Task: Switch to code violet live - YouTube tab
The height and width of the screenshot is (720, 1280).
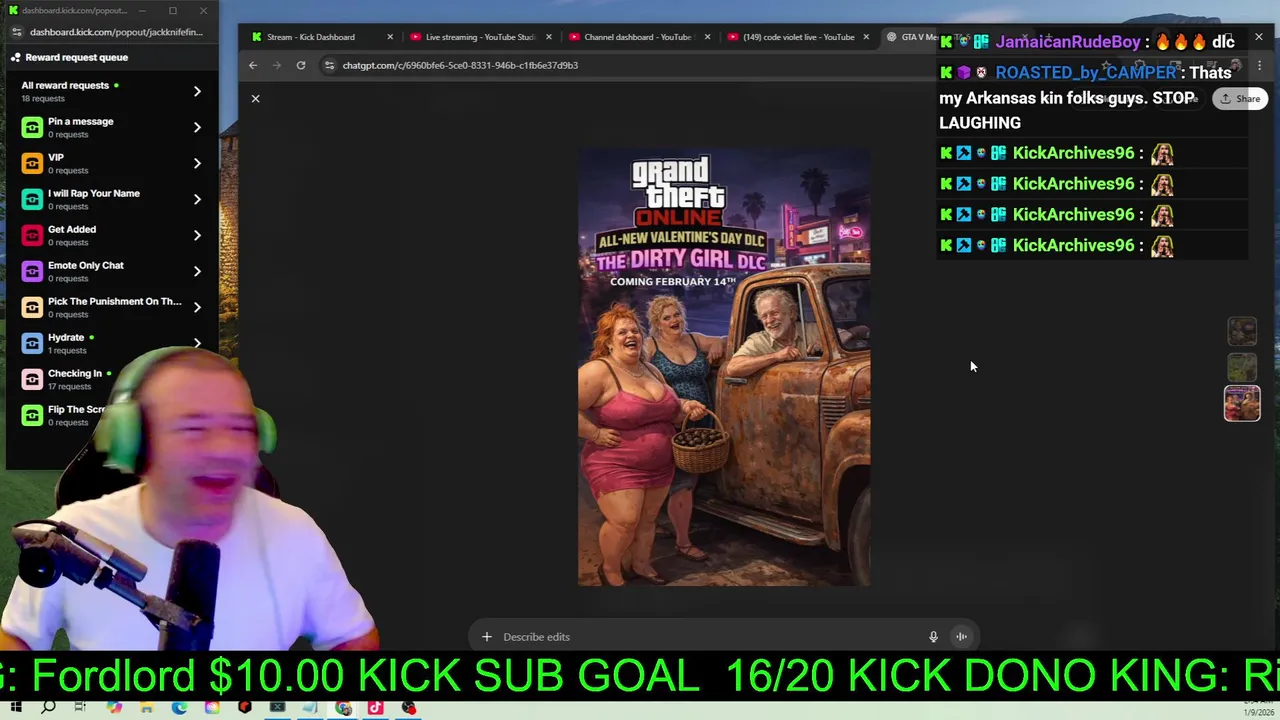Action: click(x=798, y=37)
